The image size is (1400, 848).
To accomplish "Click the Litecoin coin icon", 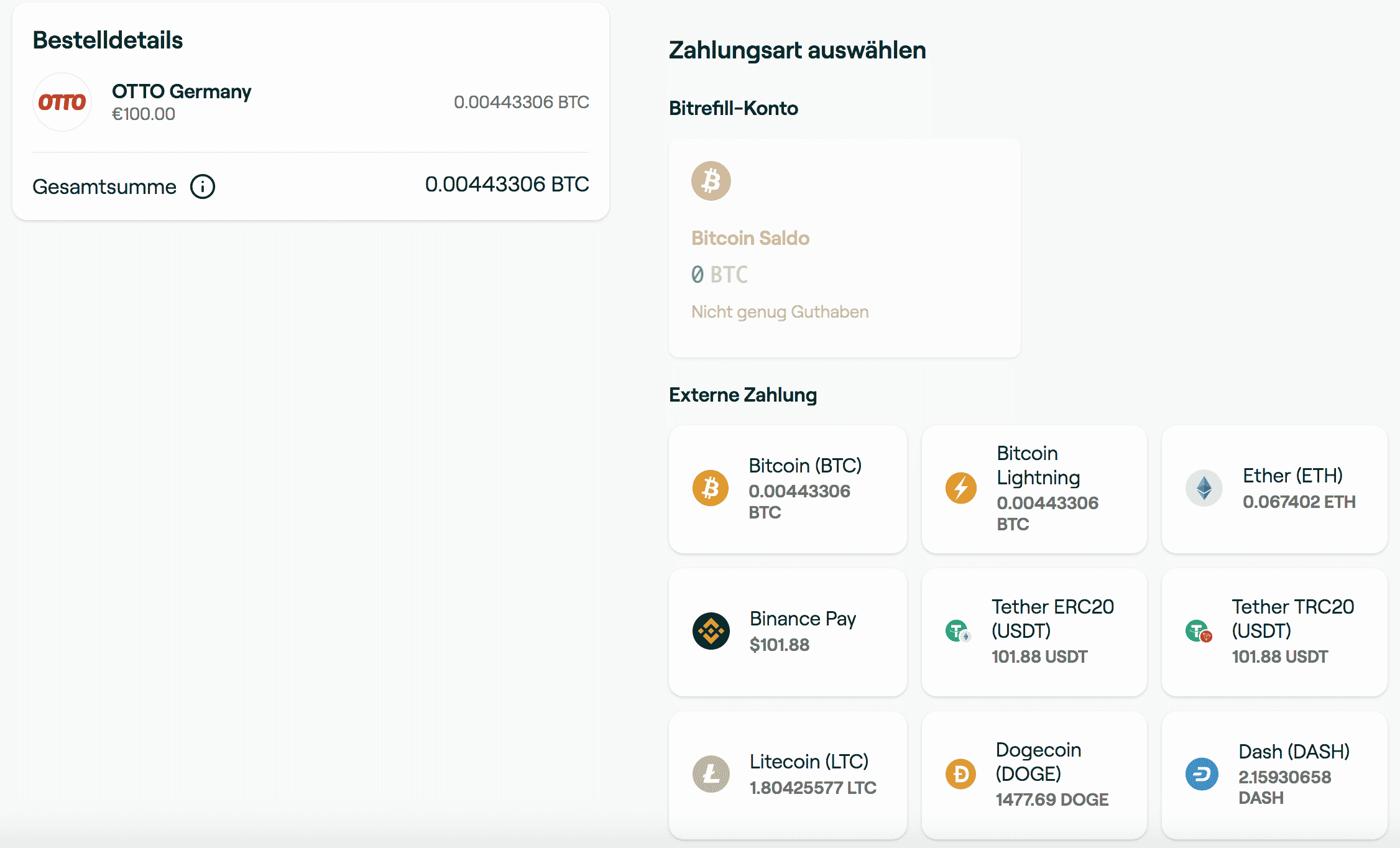I will point(711,774).
